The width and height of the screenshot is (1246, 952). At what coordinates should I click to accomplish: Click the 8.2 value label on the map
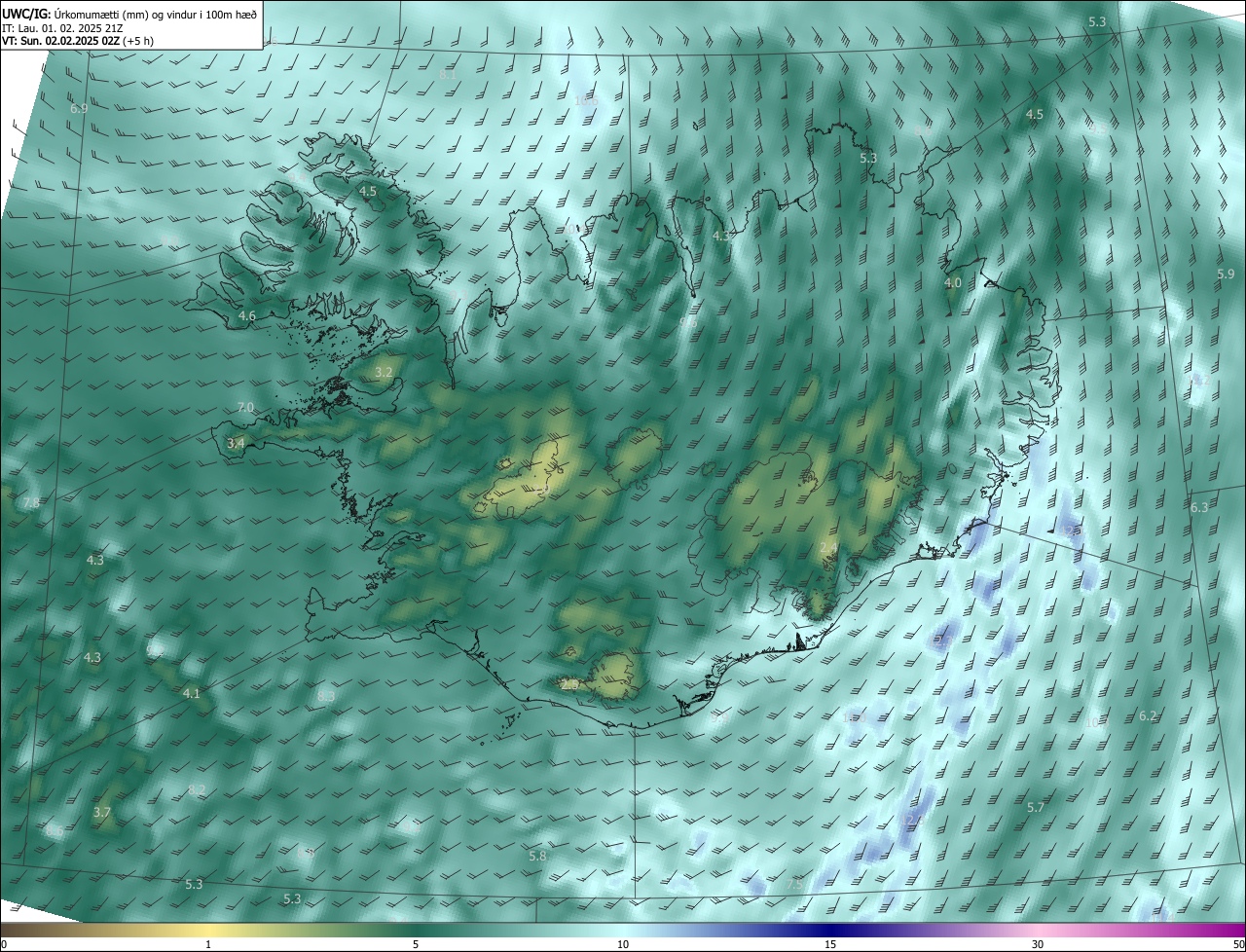coord(197,790)
